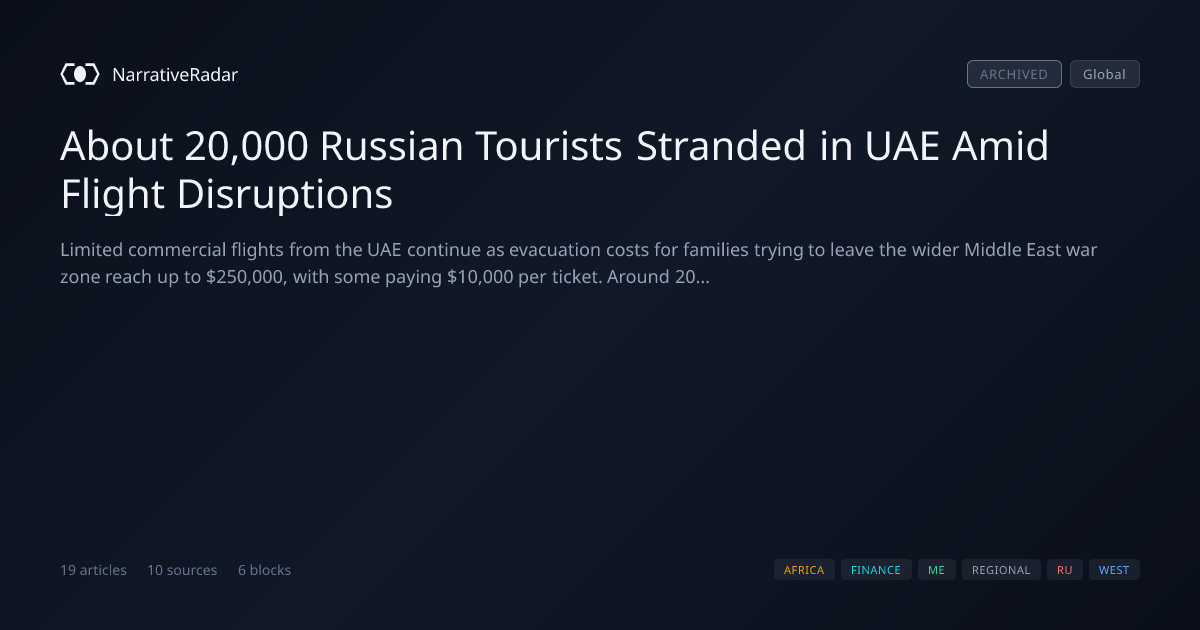Viewport: 1200px width, 630px height.
Task: Show the 6 blocks breakdown
Action: (x=264, y=570)
